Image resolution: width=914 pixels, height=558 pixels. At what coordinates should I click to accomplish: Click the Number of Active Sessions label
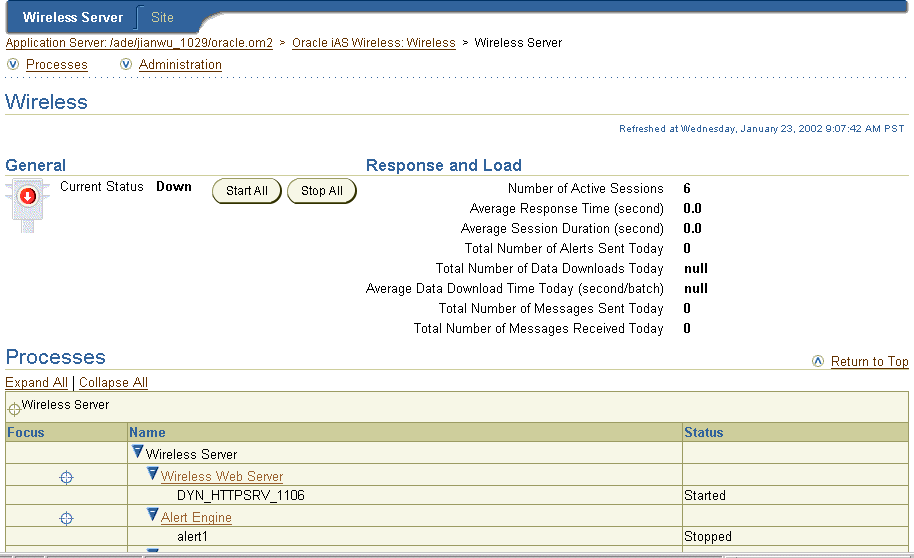pyautogui.click(x=586, y=188)
